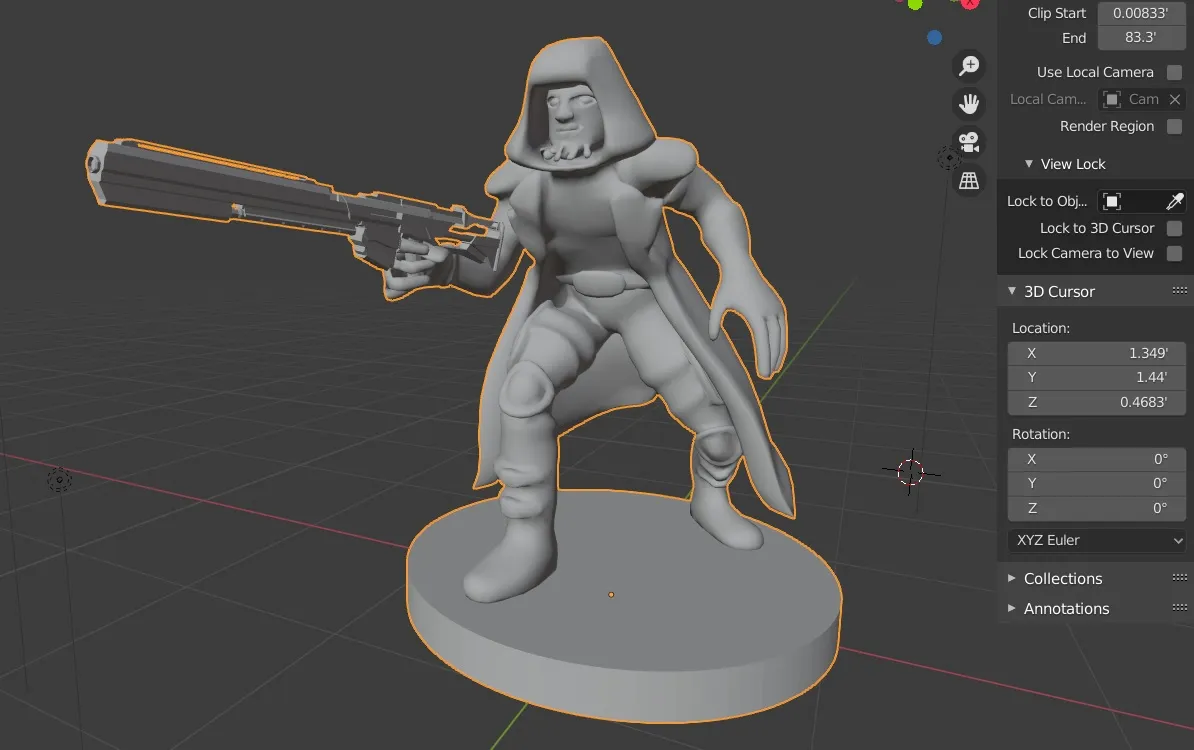Toggle Lock to 3D Cursor checkbox
The image size is (1194, 750).
pyautogui.click(x=1174, y=228)
